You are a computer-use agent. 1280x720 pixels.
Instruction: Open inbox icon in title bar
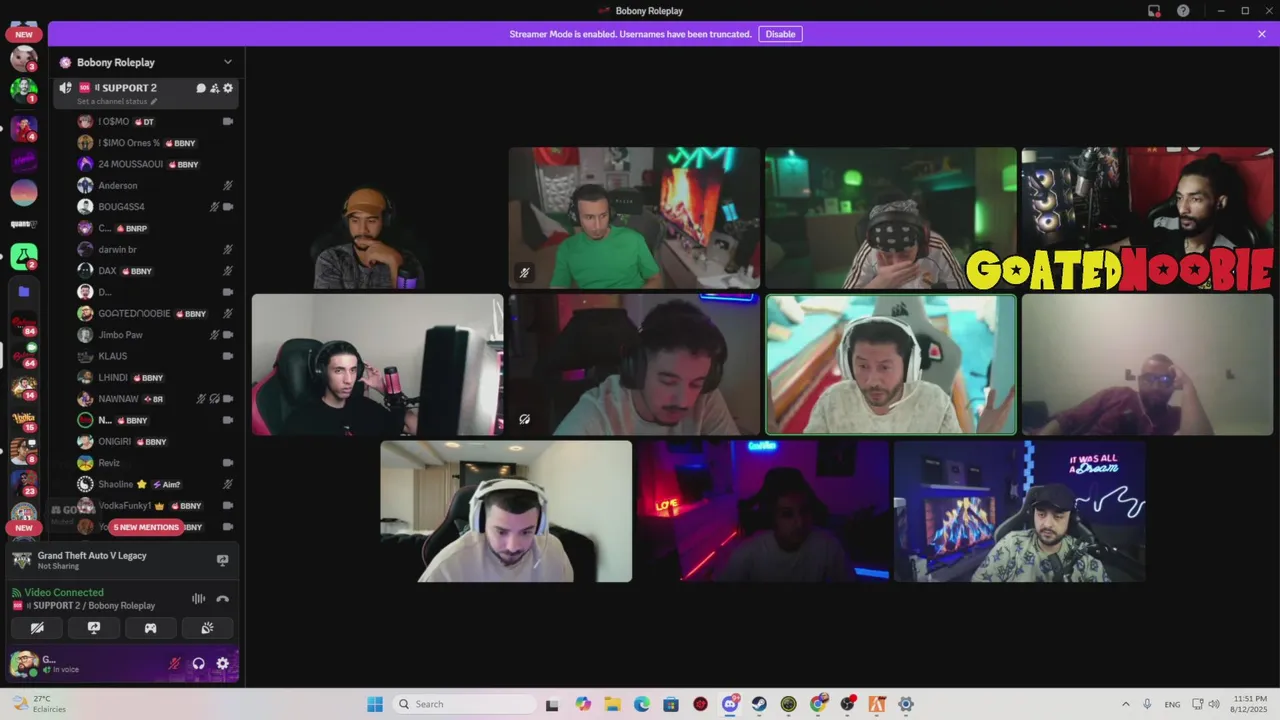[1154, 11]
